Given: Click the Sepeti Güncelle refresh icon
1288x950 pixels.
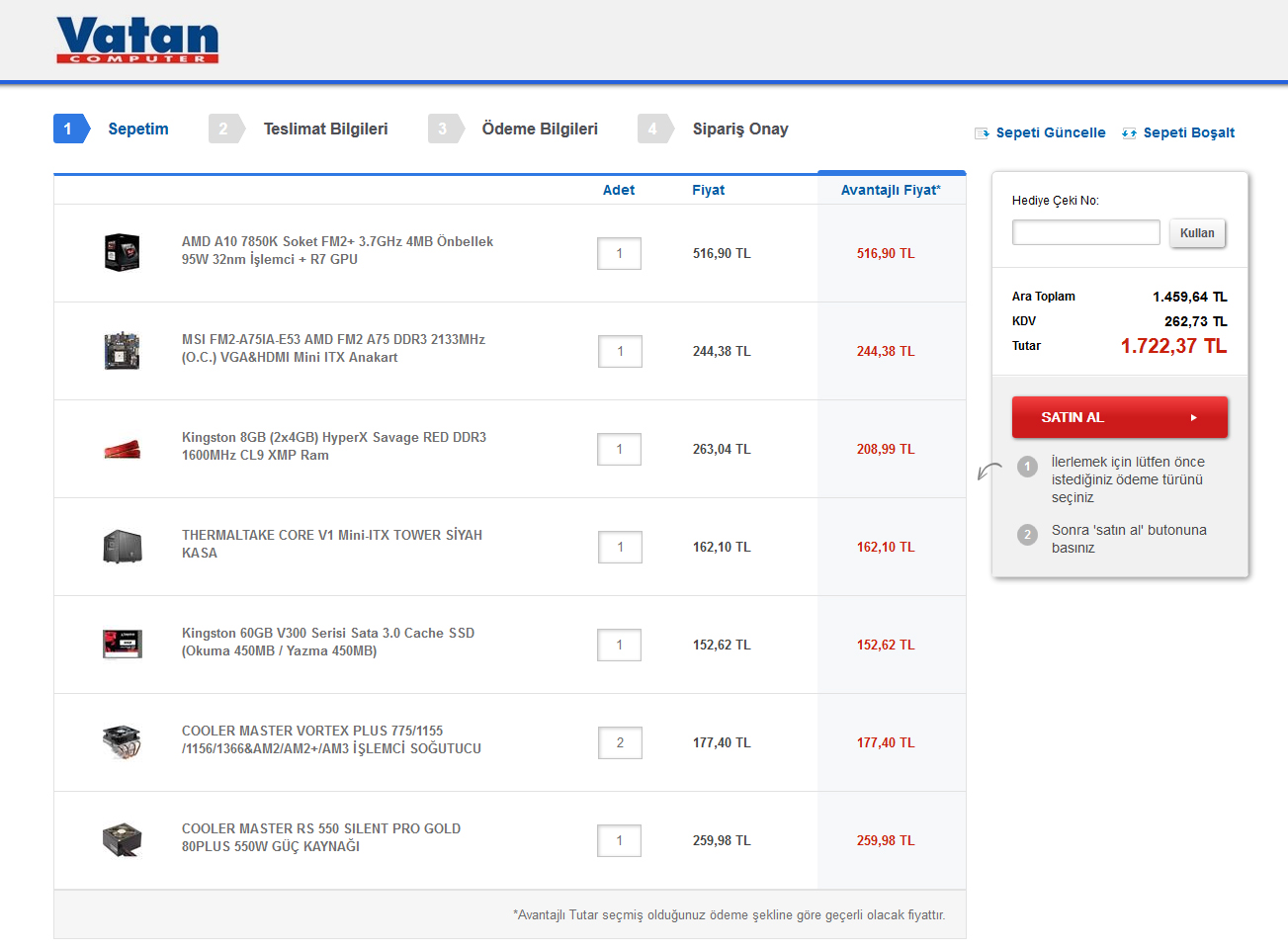Looking at the screenshot, I should pyautogui.click(x=982, y=133).
